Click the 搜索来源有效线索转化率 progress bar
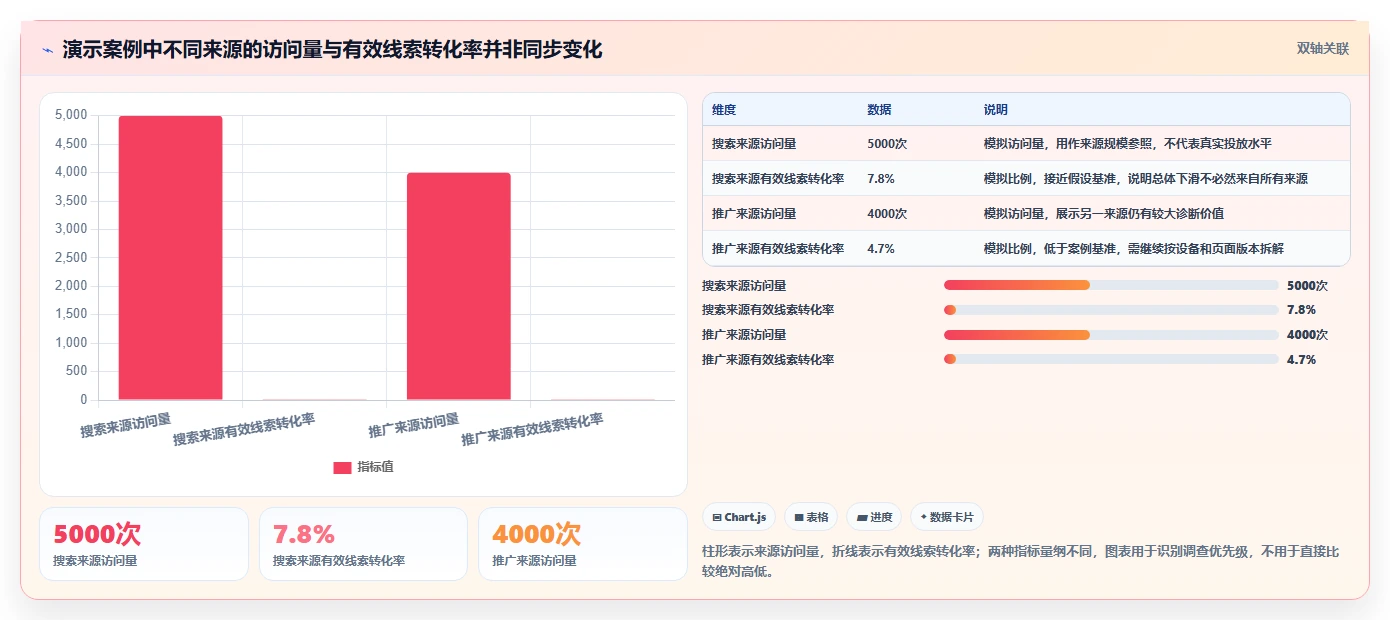Screen dimensions: 1390x620 [1111, 310]
